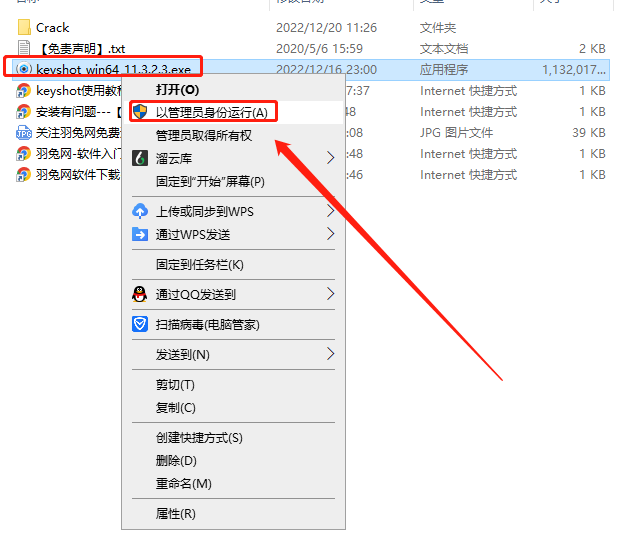Image resolution: width=633 pixels, height=560 pixels.
Task: Click the WPS send arrow icon
Action: point(140,234)
